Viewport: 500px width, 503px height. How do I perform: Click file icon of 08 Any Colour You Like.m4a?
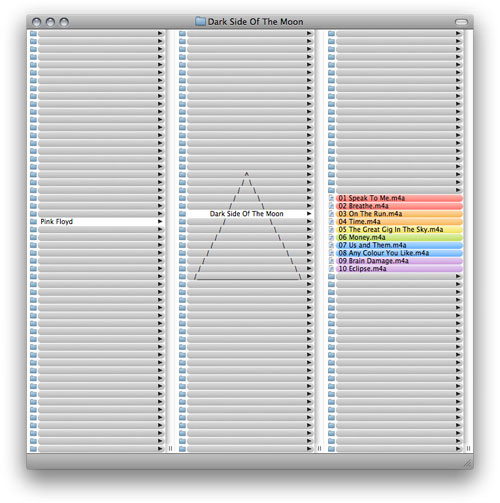pyautogui.click(x=331, y=253)
